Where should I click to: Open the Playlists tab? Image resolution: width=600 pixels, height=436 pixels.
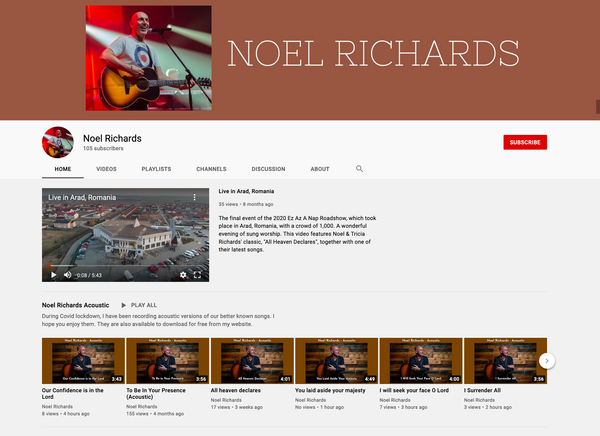pyautogui.click(x=157, y=169)
